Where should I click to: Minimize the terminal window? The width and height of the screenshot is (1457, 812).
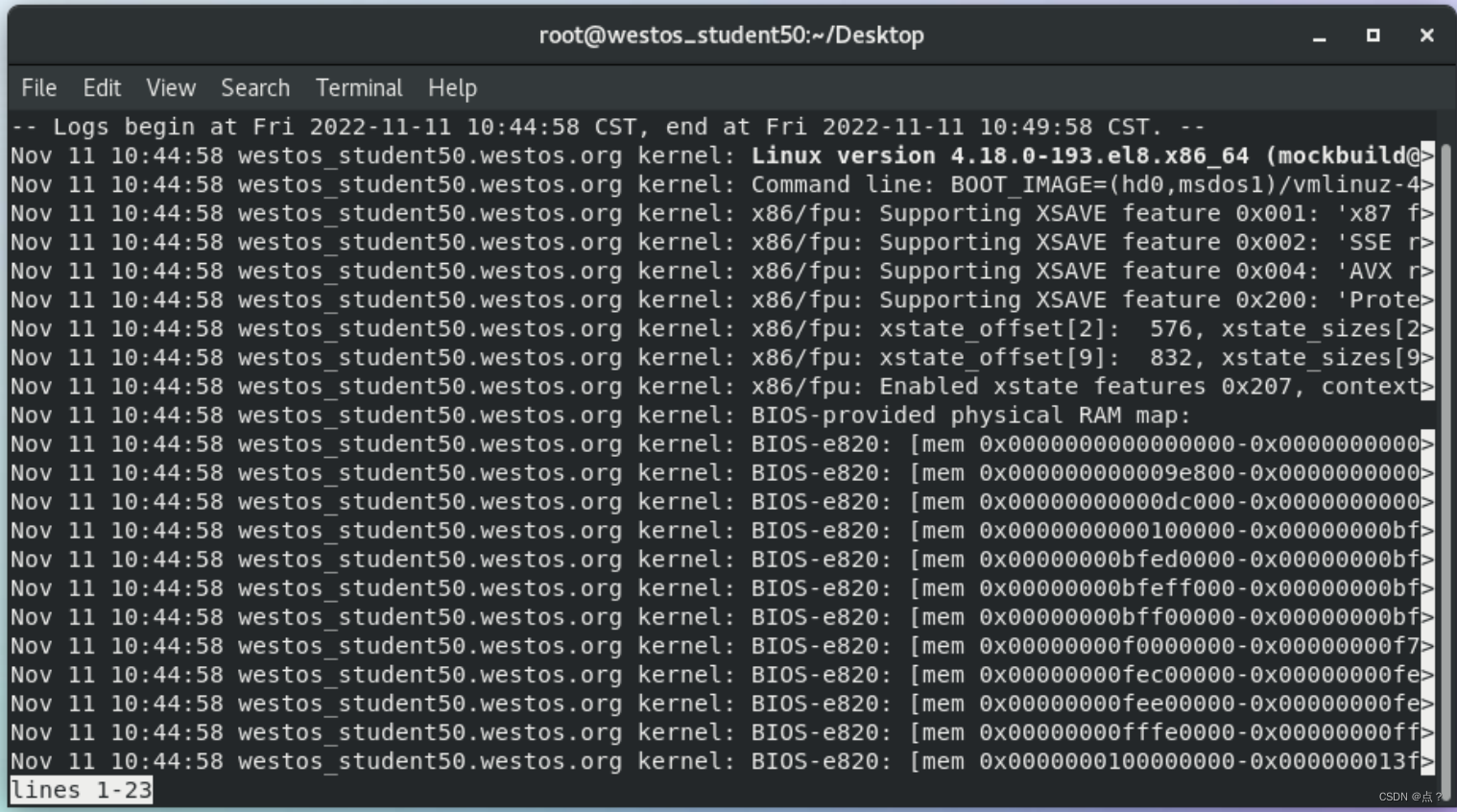point(1320,36)
